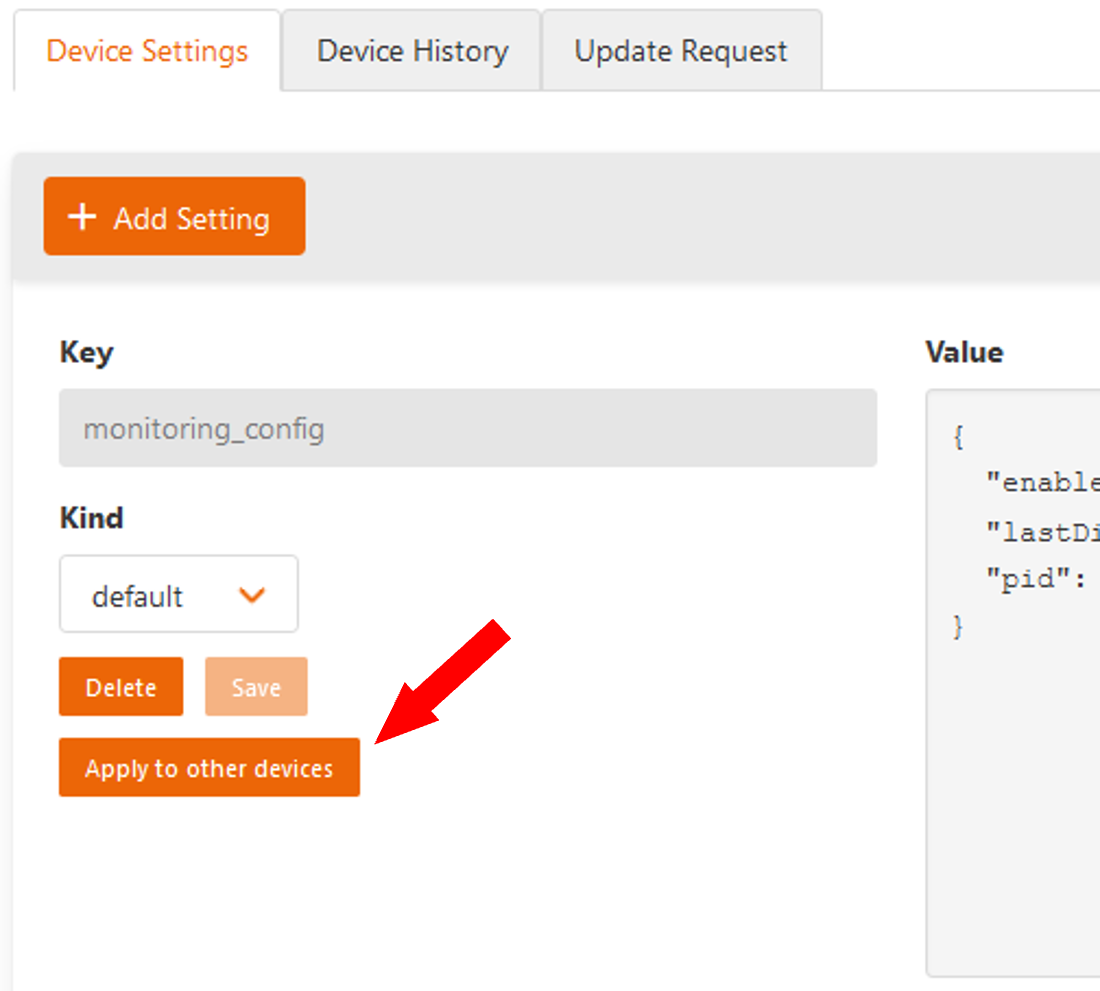This screenshot has height=991, width=1100.
Task: Select the monitoring_config Key field
Action: pos(469,429)
